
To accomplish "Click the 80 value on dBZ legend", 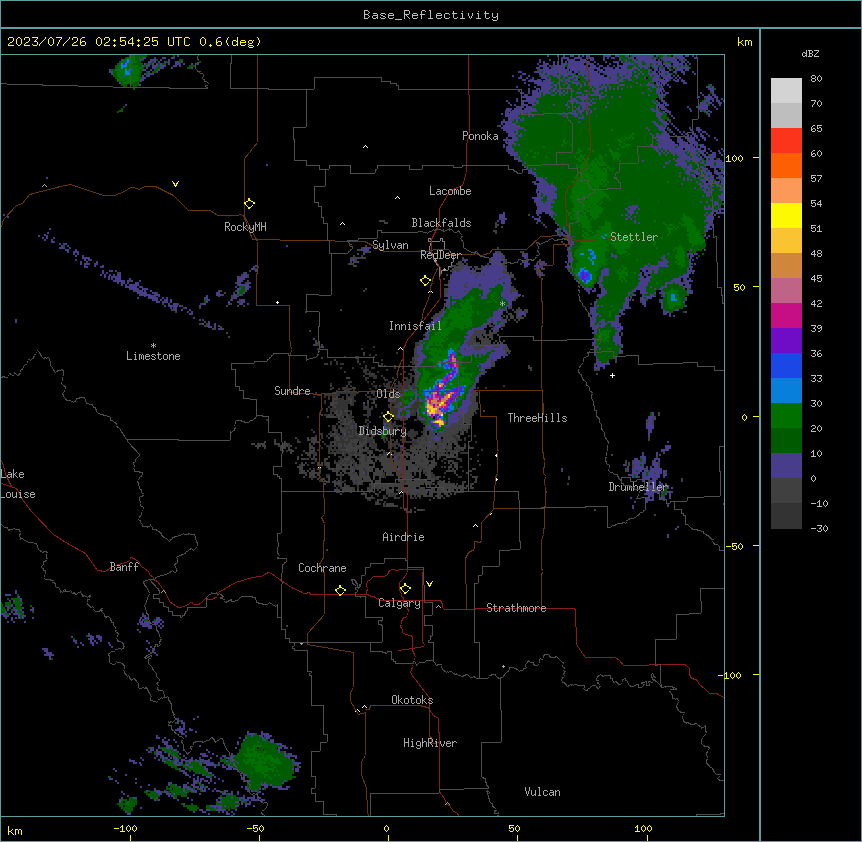I will click(816, 79).
